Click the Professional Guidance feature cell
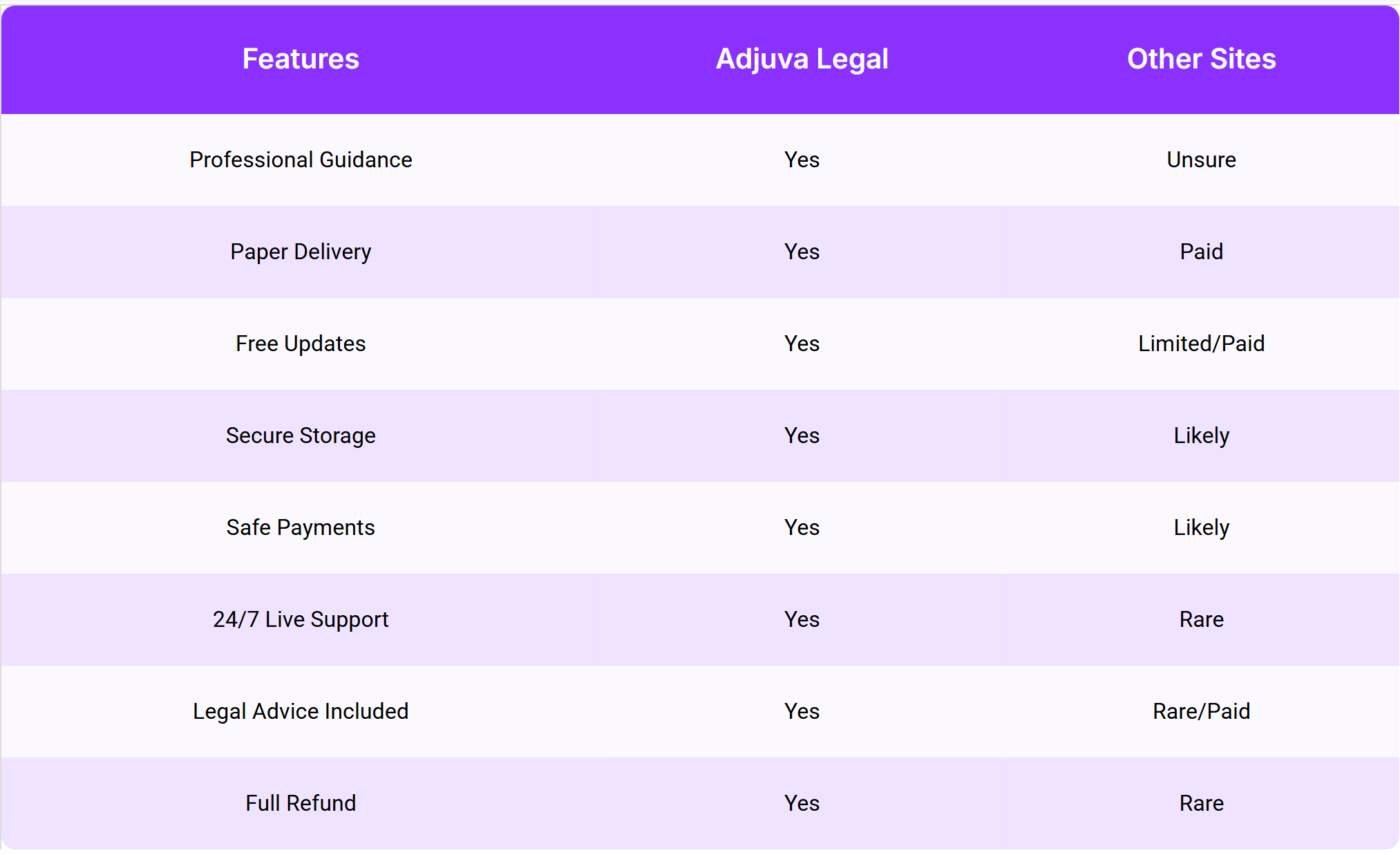1400x855 pixels. 301,160
